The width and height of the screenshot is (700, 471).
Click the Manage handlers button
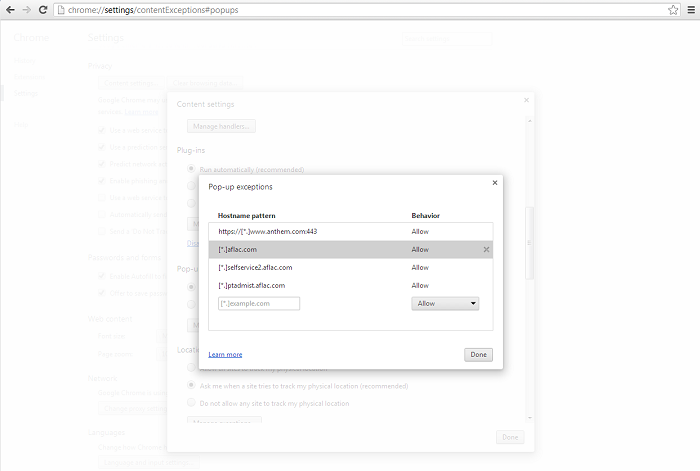pyautogui.click(x=222, y=126)
